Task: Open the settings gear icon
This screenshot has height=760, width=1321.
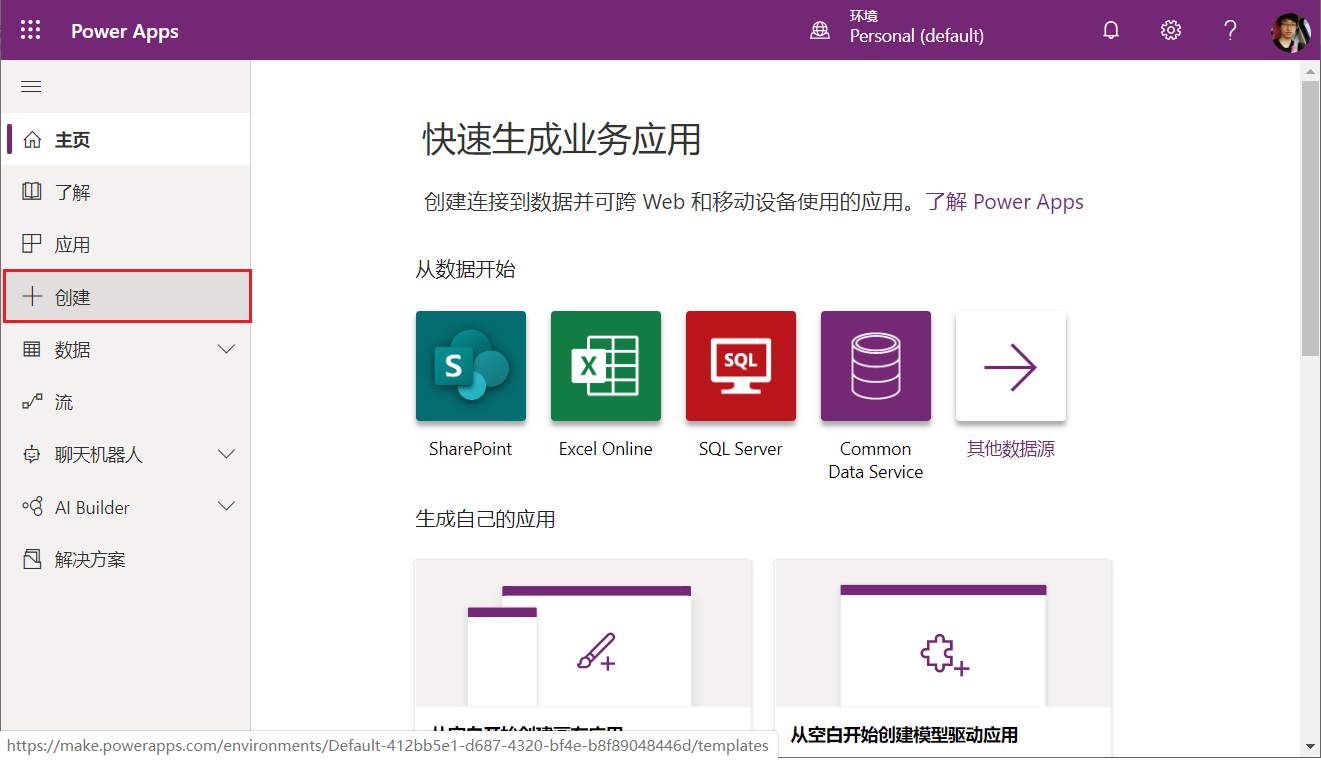Action: (1171, 30)
